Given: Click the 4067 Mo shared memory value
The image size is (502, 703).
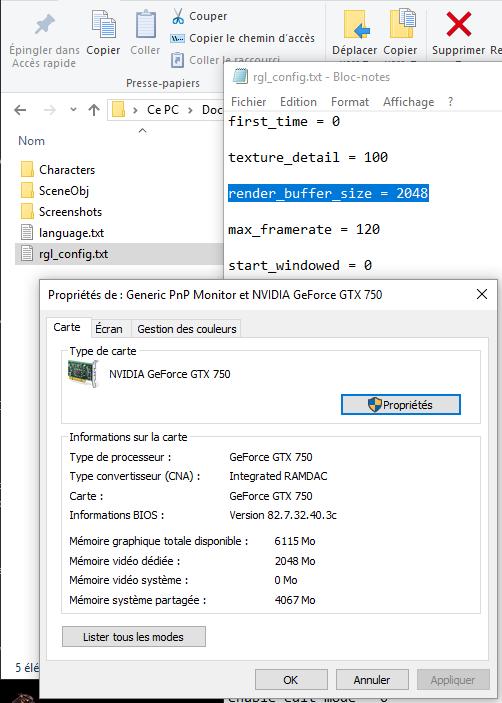Looking at the screenshot, I should click(295, 600).
